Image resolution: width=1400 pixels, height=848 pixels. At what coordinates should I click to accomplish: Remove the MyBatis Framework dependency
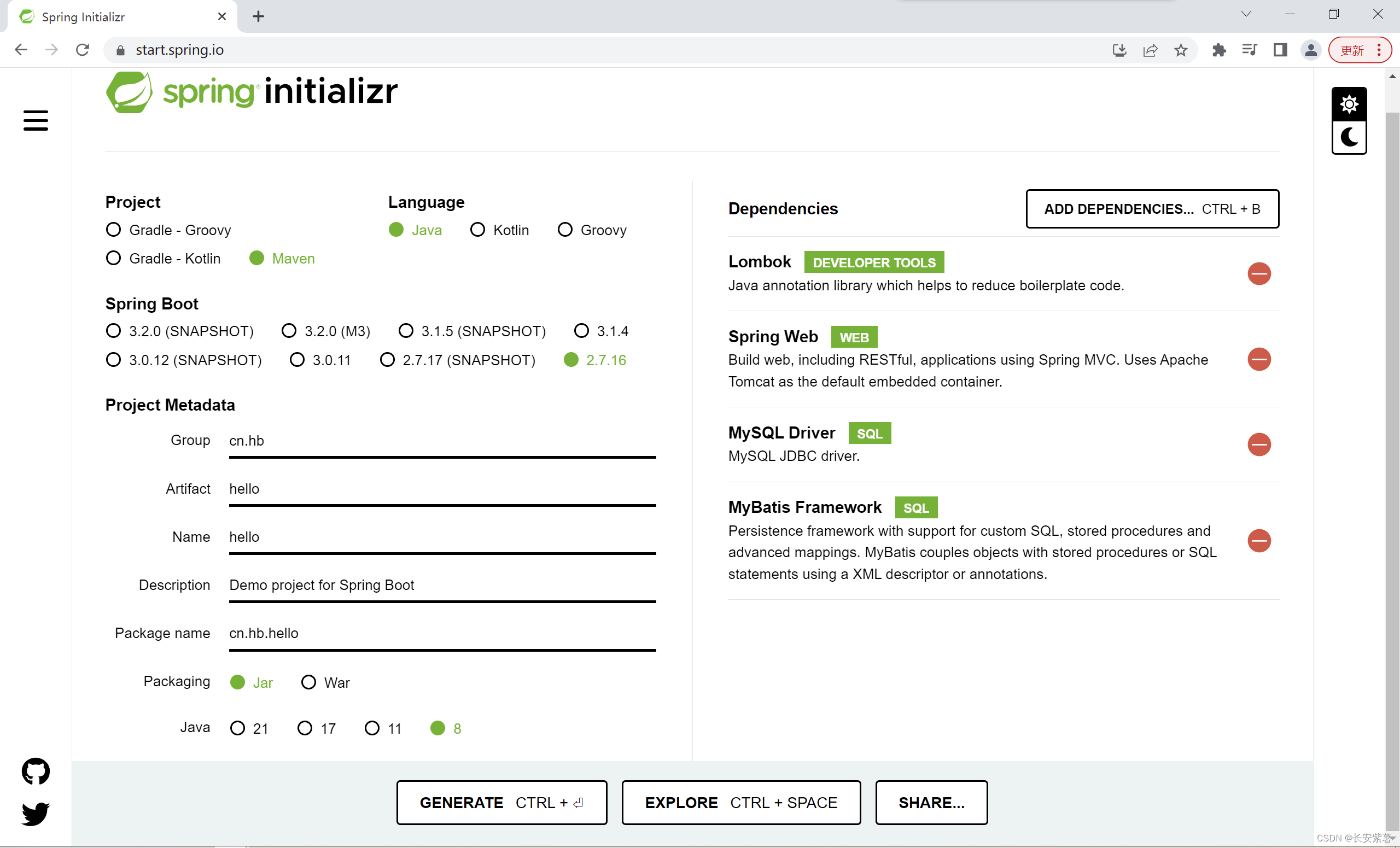(x=1259, y=540)
